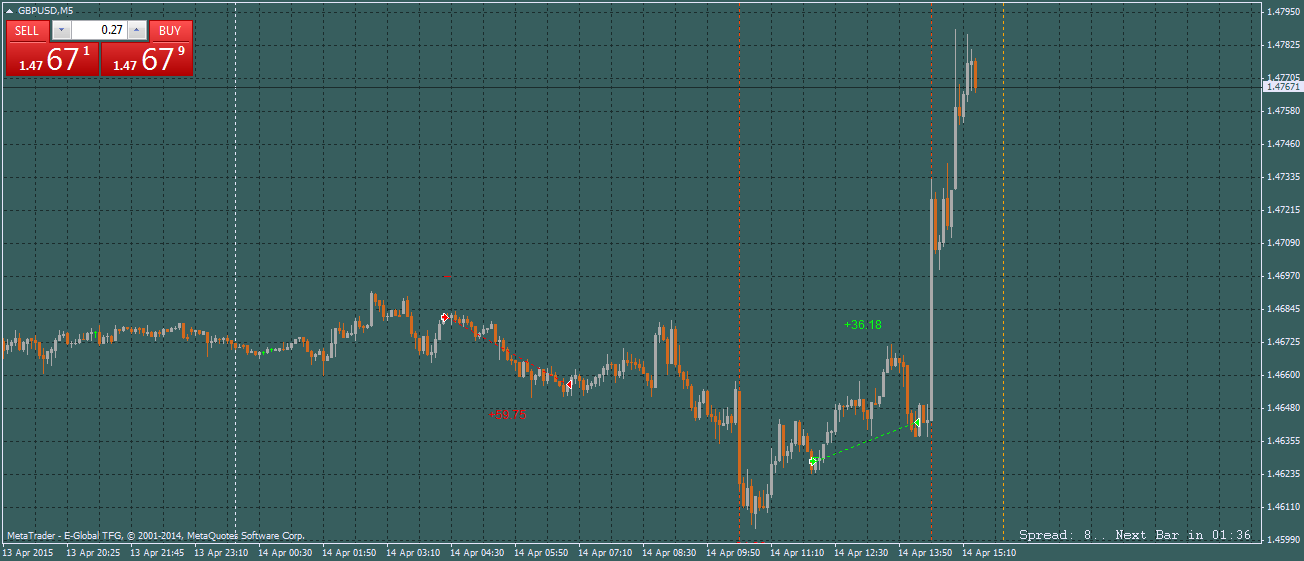This screenshot has height=561, width=1304.
Task: Click the red dashed trade line
Action: [506, 352]
